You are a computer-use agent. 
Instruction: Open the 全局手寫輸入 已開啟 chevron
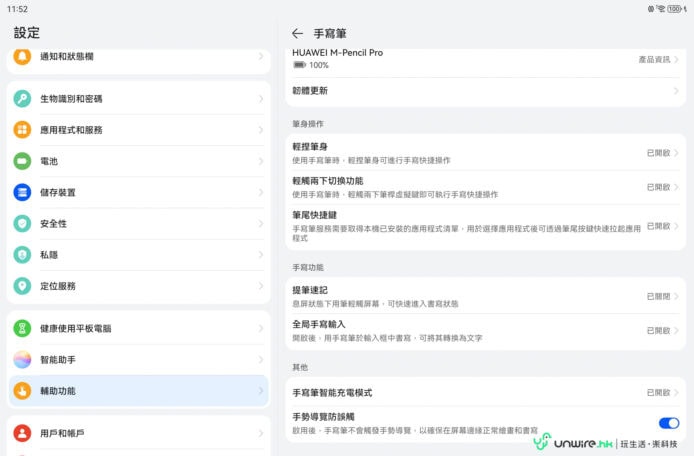click(x=676, y=331)
